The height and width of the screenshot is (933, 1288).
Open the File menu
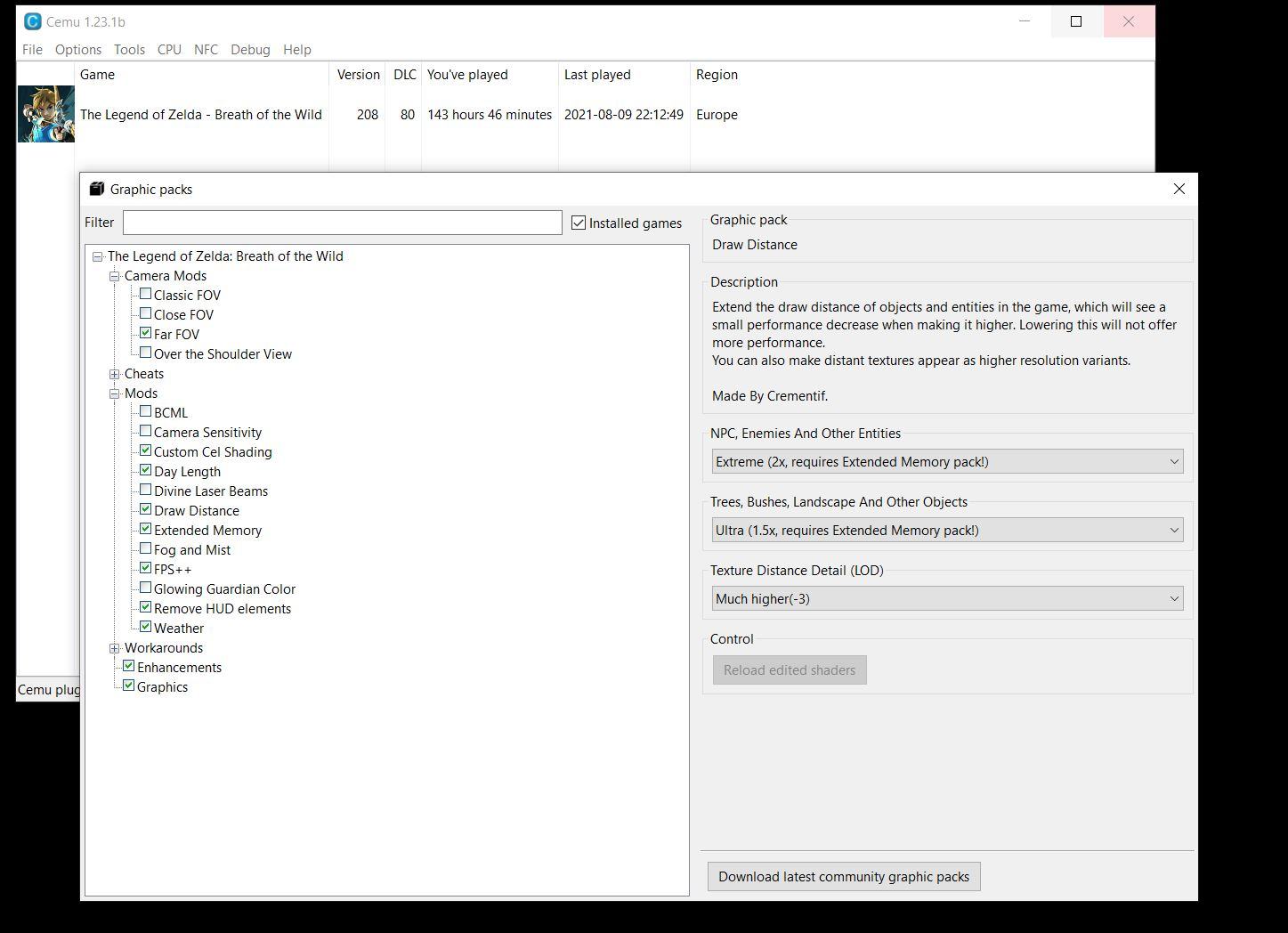click(x=32, y=50)
